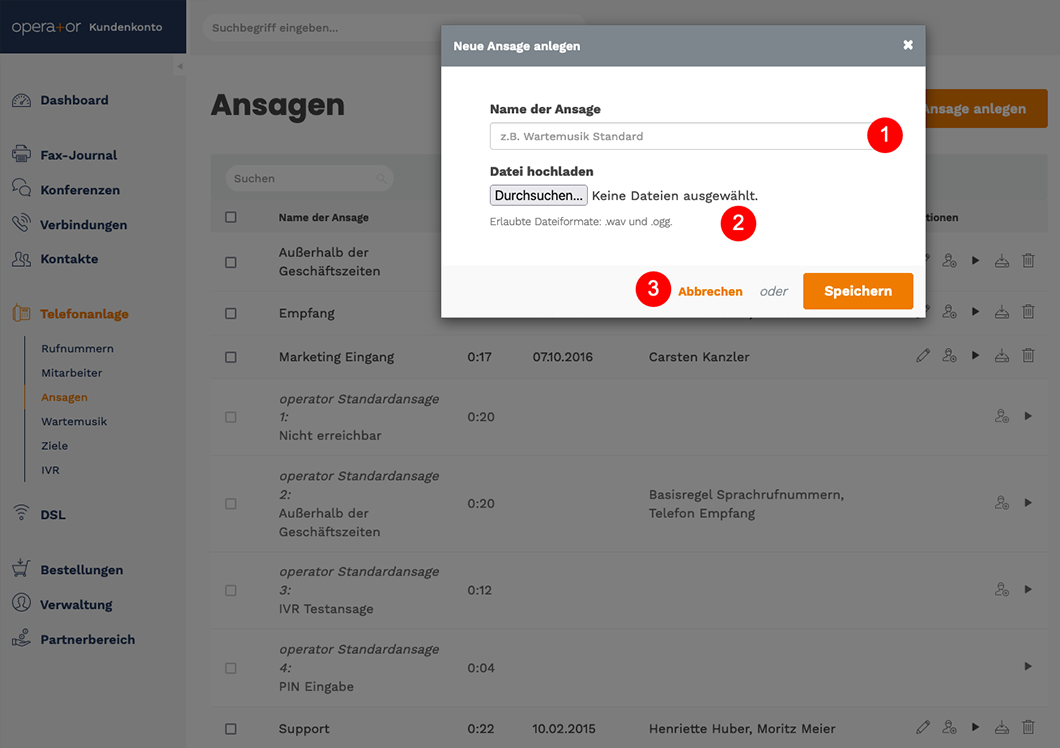The image size is (1060, 748).
Task: Open Ziele in Telefonanlage submenu
Action: click(x=54, y=446)
